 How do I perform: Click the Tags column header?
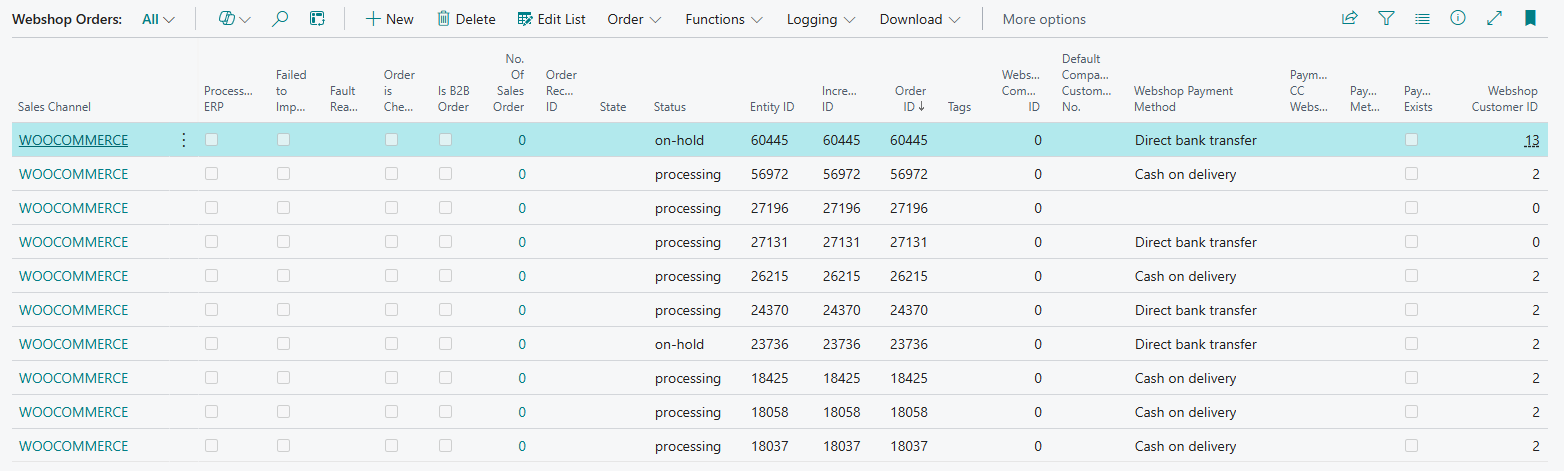(959, 107)
